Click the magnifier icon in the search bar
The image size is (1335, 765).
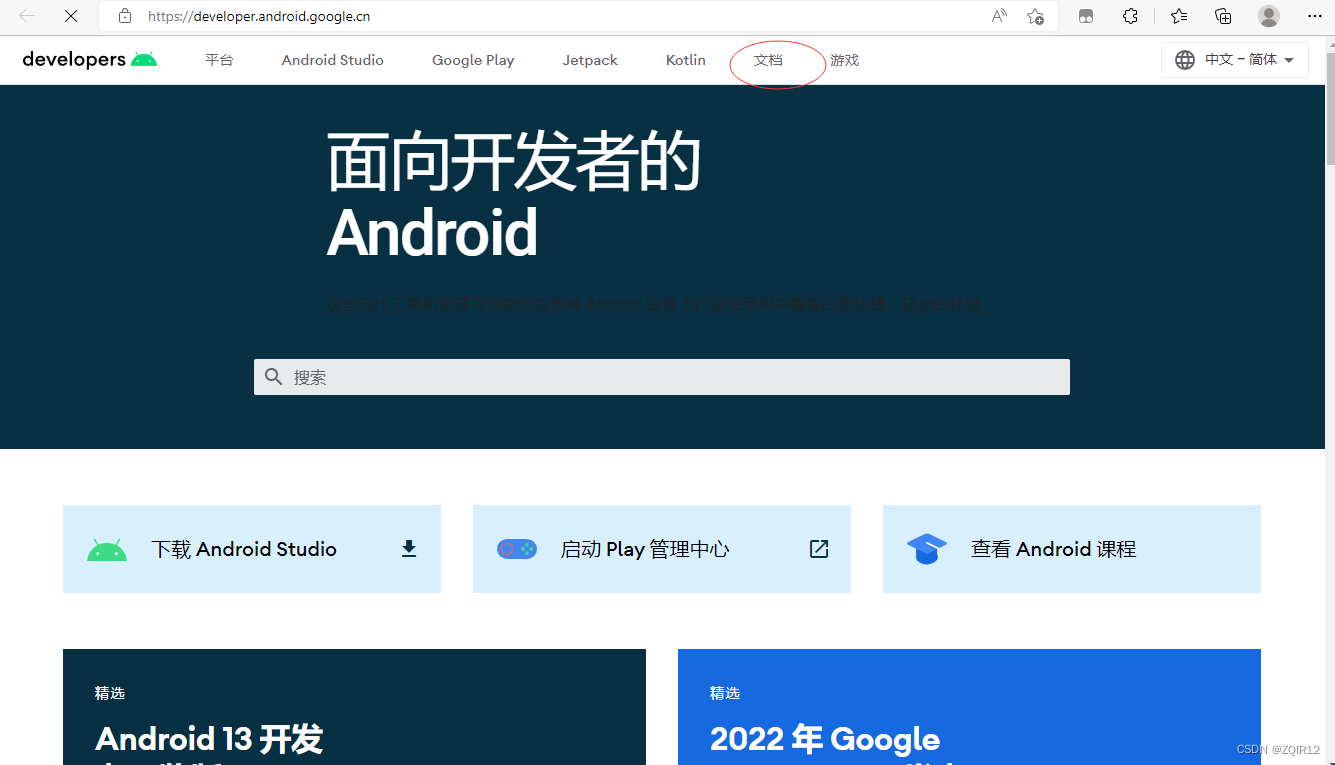274,376
